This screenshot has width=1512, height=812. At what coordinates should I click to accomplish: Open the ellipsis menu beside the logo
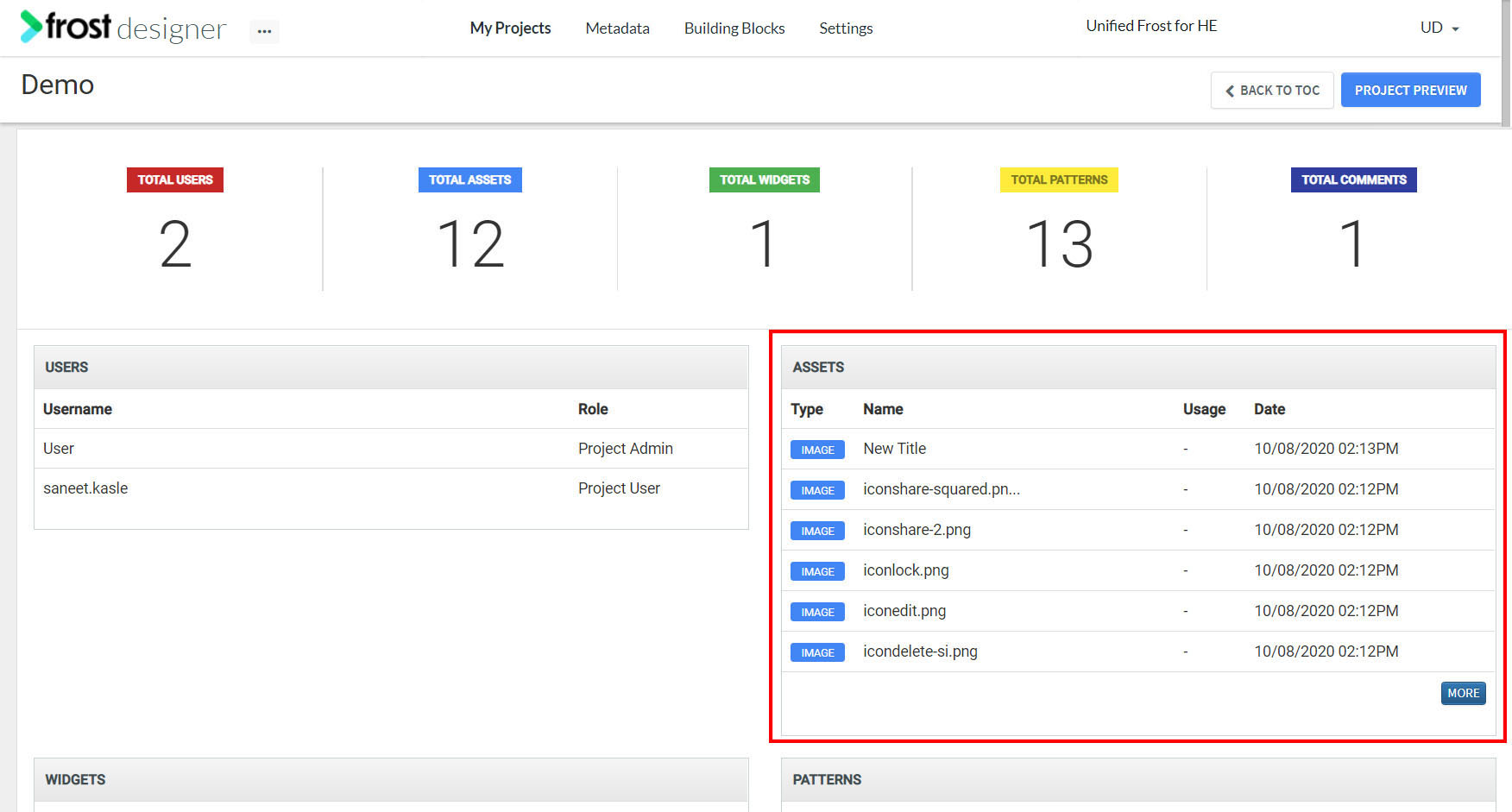[x=264, y=31]
